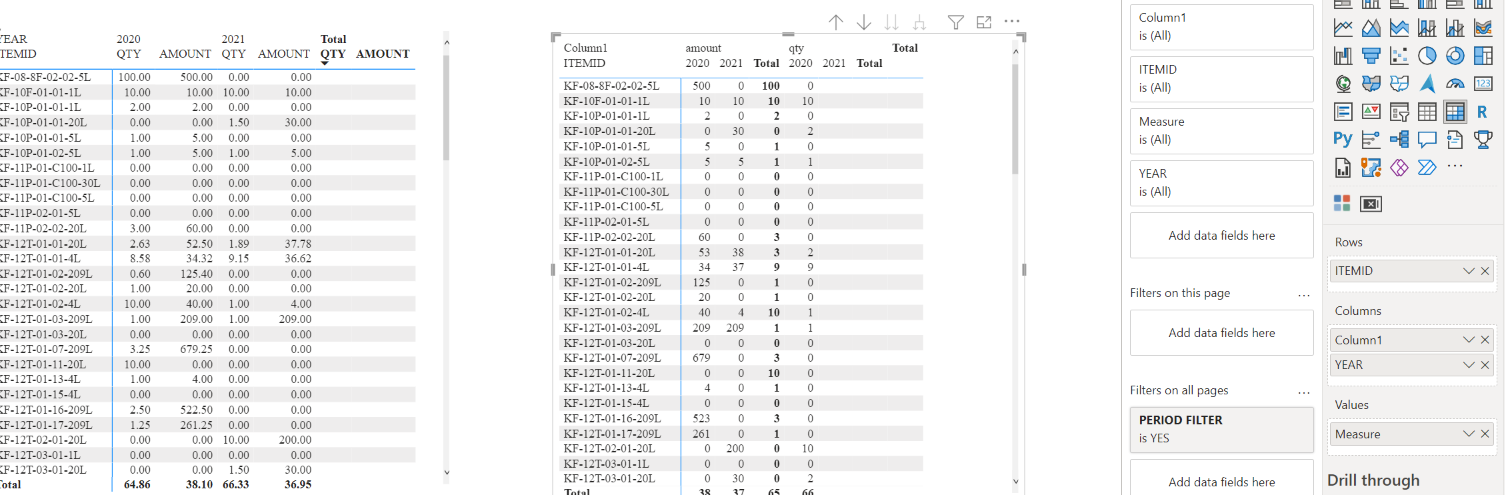Select the decomposition tree visualization
The image size is (1505, 495).
(1399, 139)
